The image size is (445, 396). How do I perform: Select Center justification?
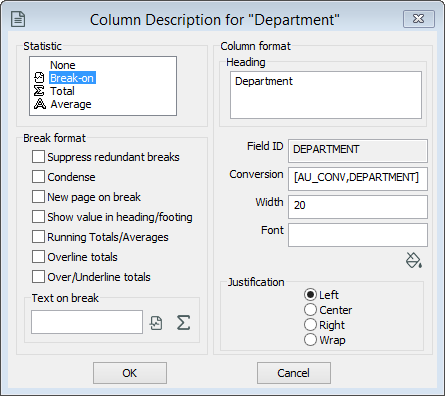[x=310, y=310]
